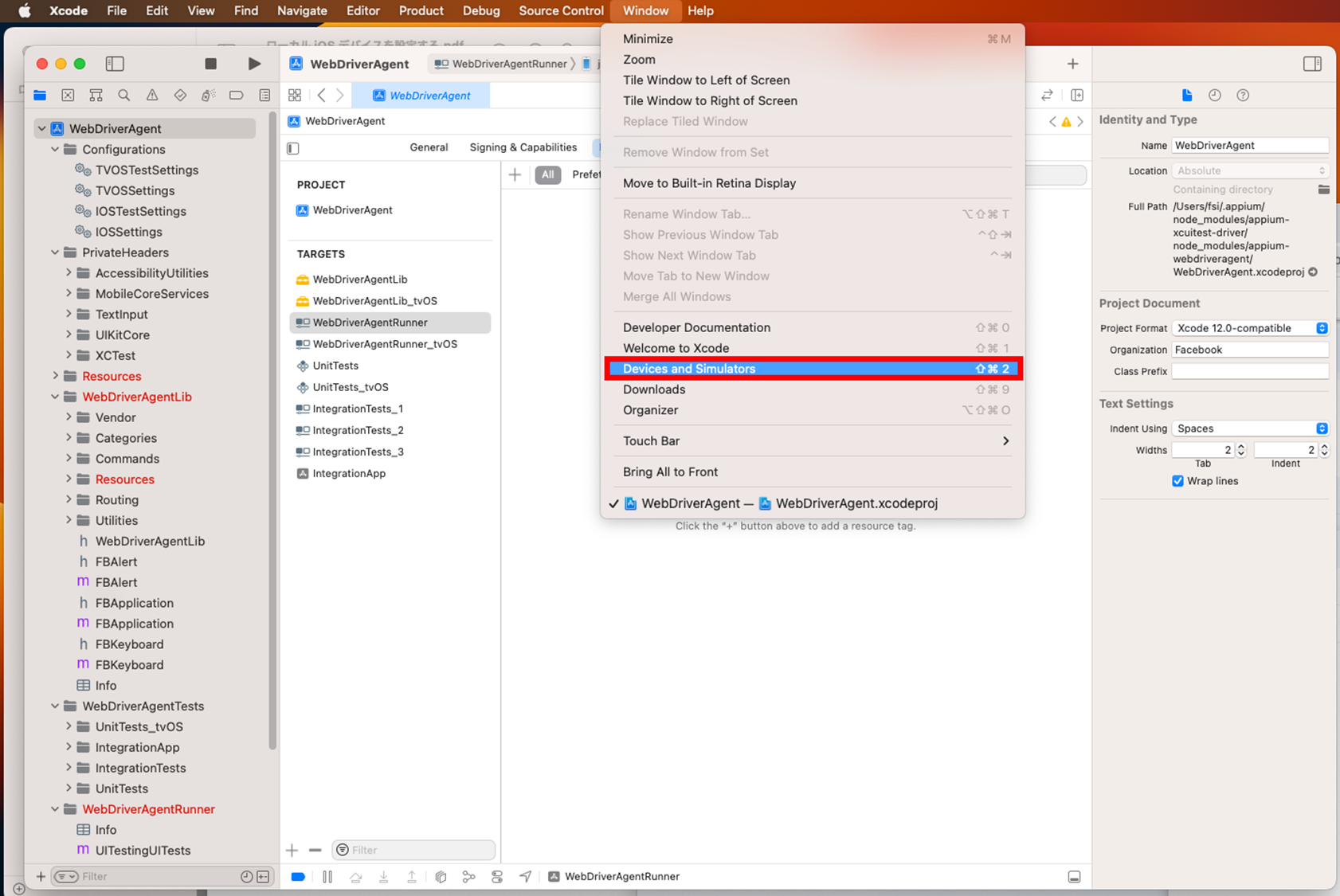This screenshot has width=1340, height=896.
Task: Show the Quick Help inspector icon
Action: (1243, 96)
